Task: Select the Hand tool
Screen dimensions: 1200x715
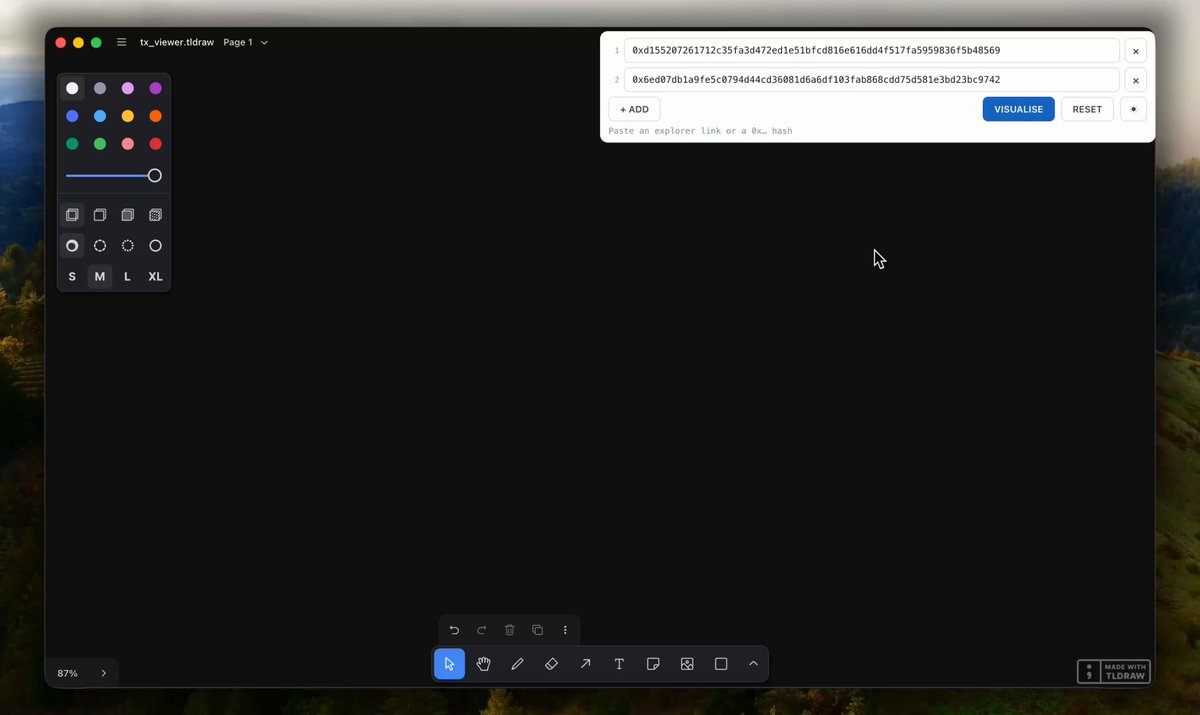Action: tap(483, 664)
